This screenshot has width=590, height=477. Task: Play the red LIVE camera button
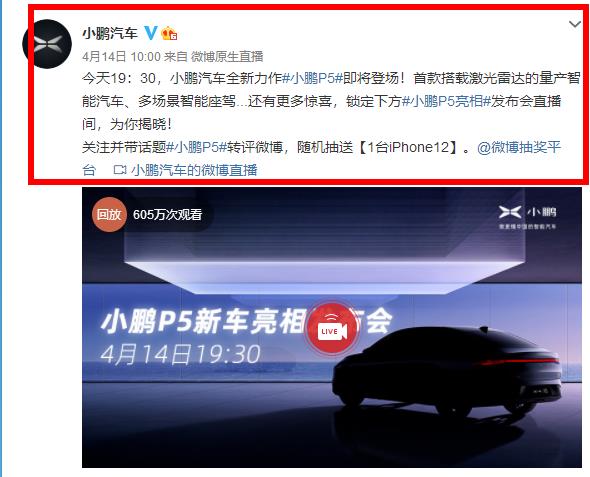pyautogui.click(x=331, y=330)
